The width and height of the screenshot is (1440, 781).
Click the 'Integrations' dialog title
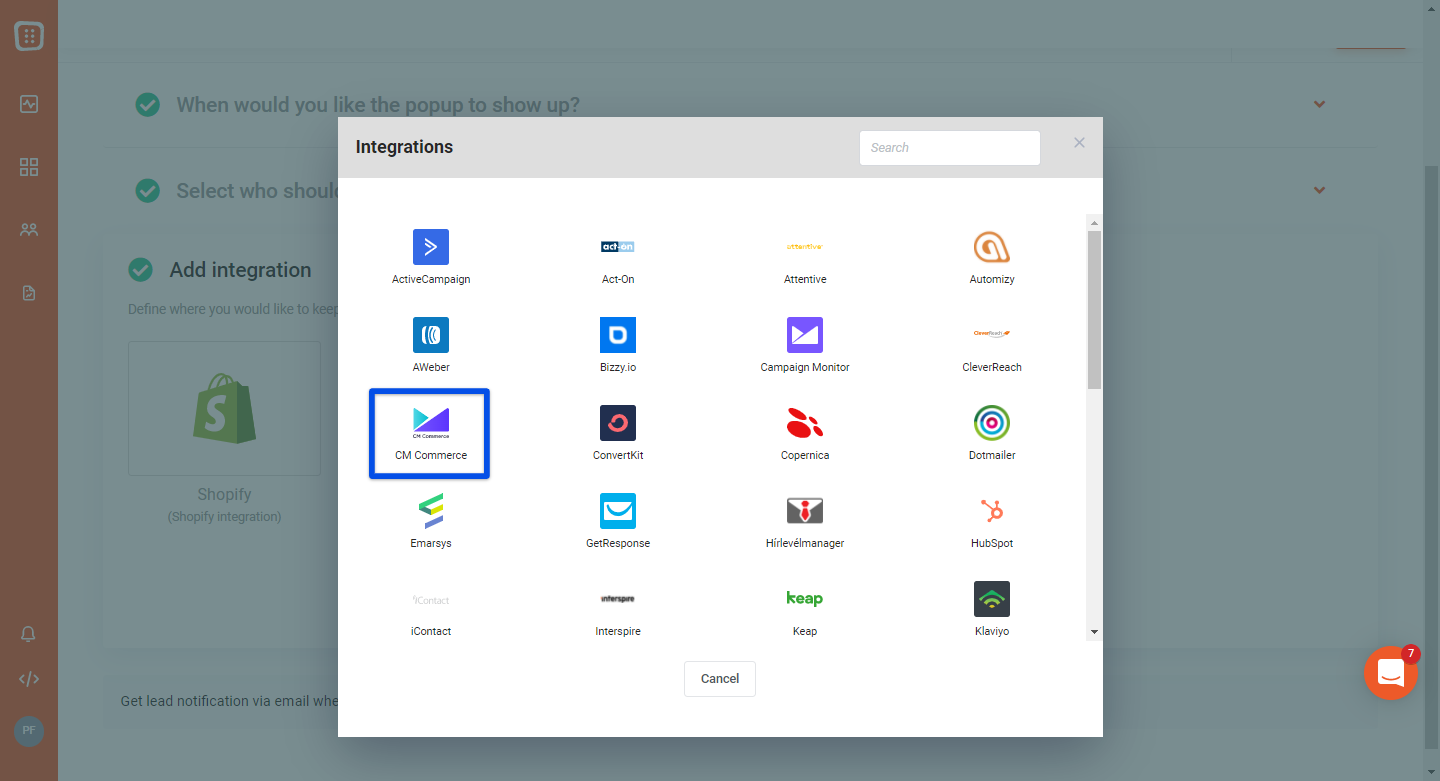click(x=404, y=147)
